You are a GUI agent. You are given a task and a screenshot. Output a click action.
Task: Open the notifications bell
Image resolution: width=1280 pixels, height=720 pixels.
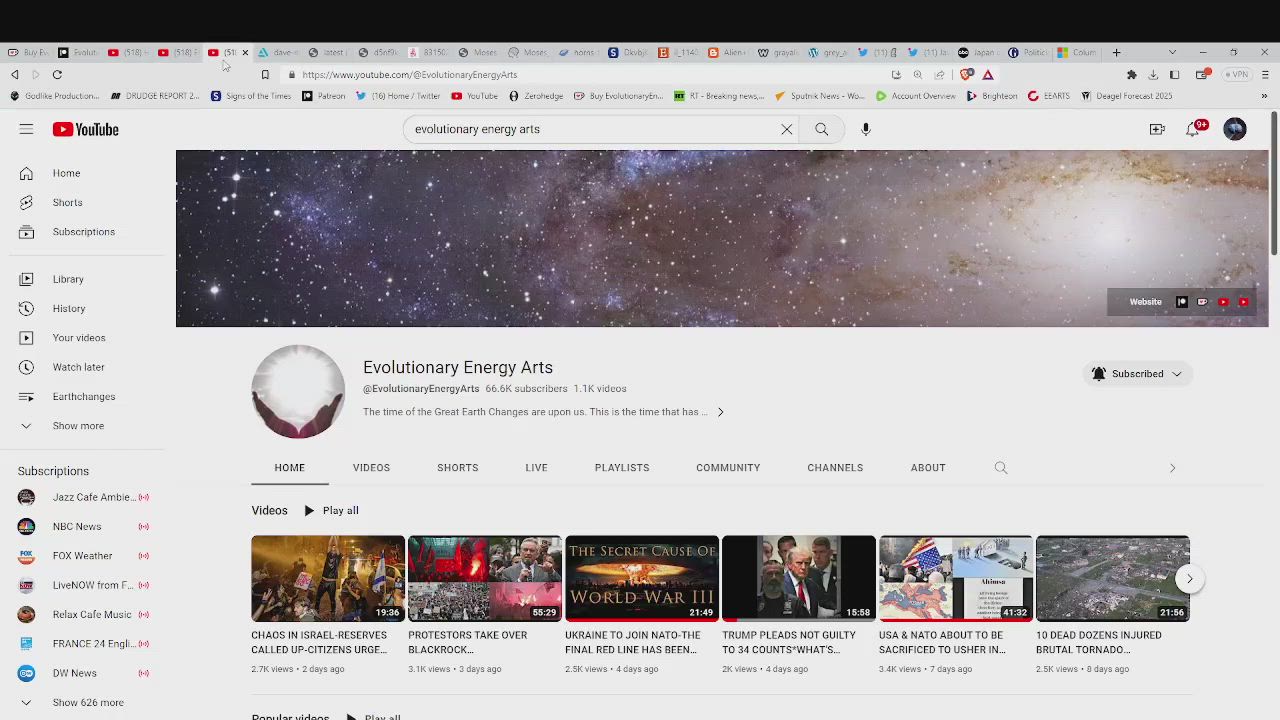click(x=1193, y=129)
